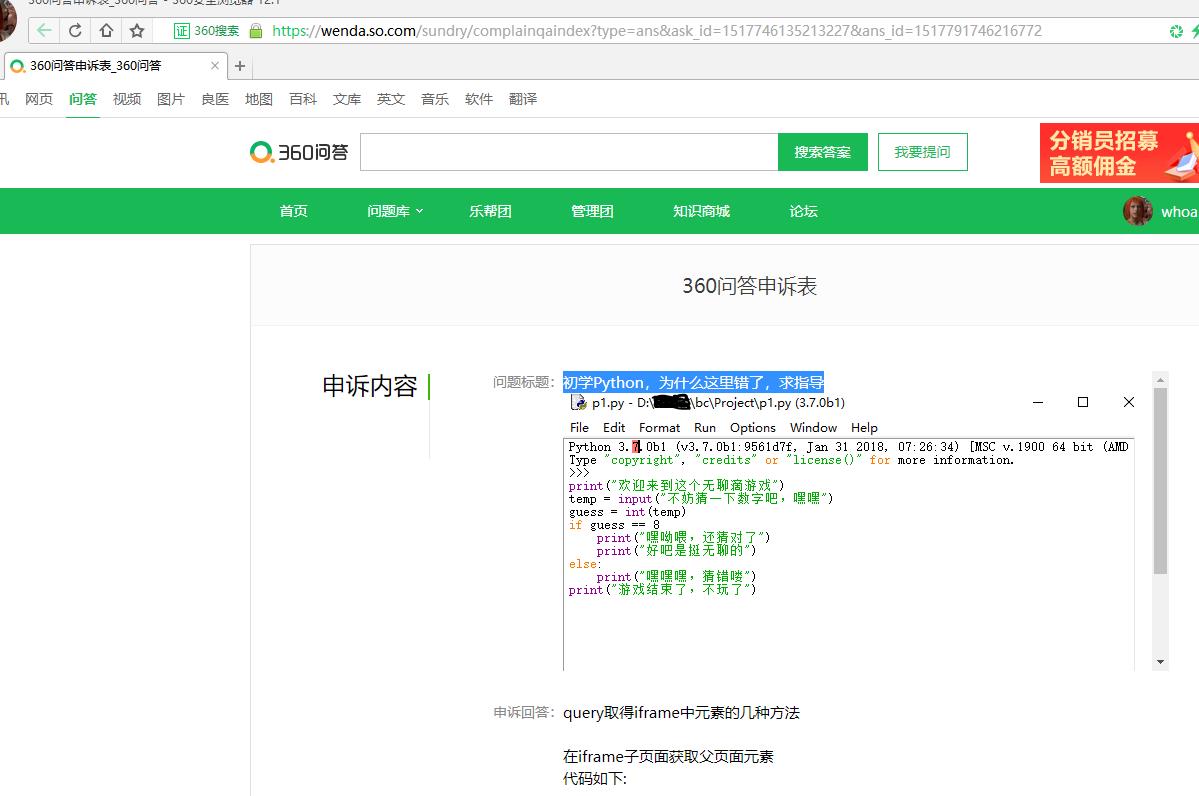The image size is (1199, 796).
Task: Open the File menu in p1.py window
Action: pyautogui.click(x=580, y=427)
